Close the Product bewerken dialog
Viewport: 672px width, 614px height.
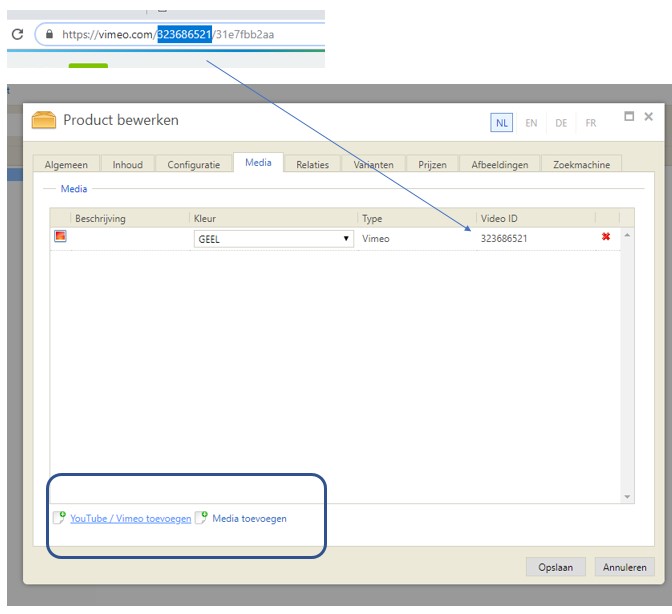coord(648,116)
